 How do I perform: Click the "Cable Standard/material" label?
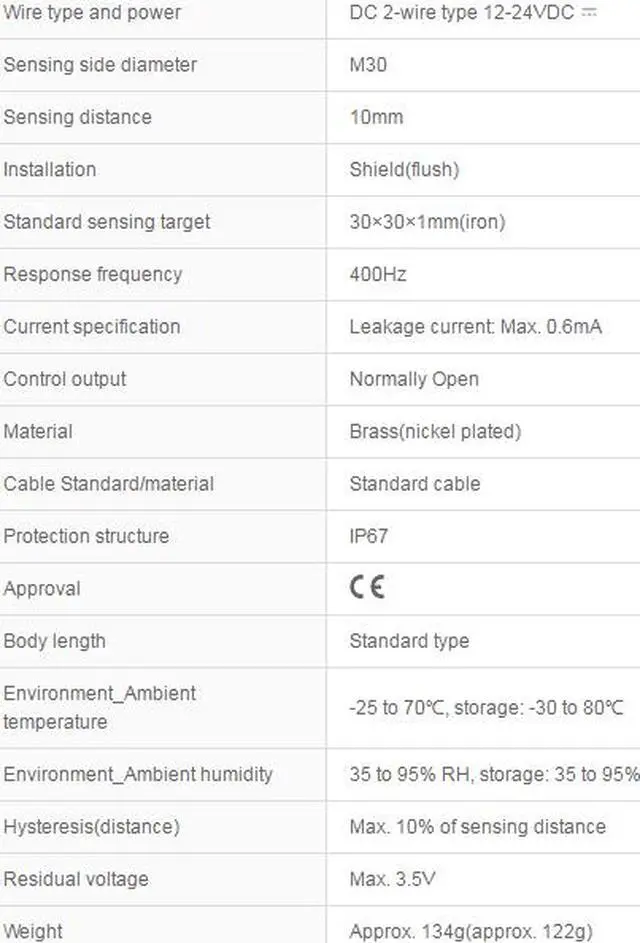[x=109, y=484]
